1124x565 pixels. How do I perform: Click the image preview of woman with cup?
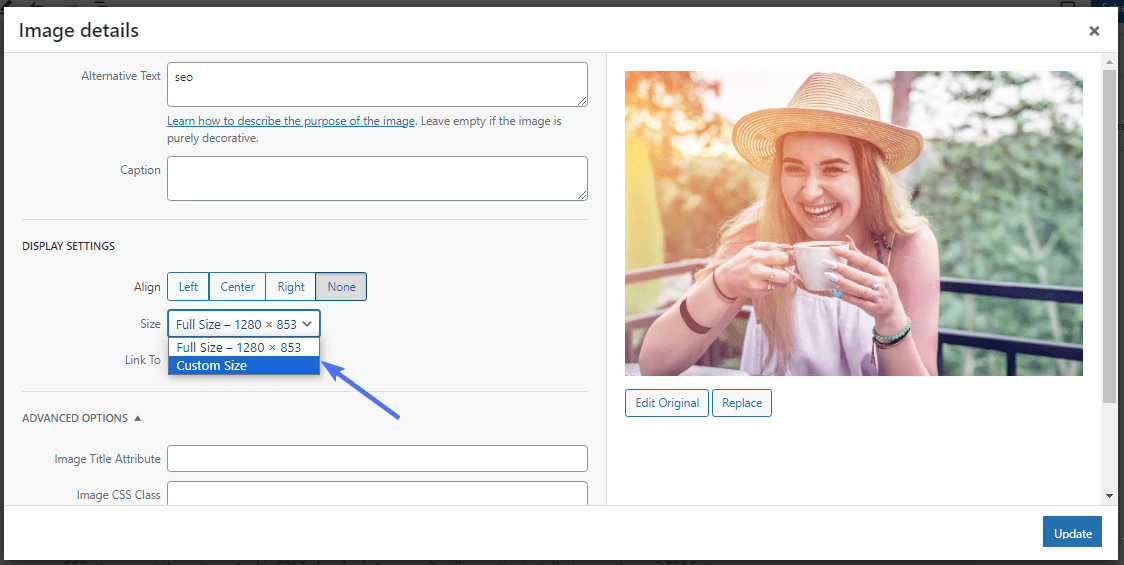coord(854,223)
